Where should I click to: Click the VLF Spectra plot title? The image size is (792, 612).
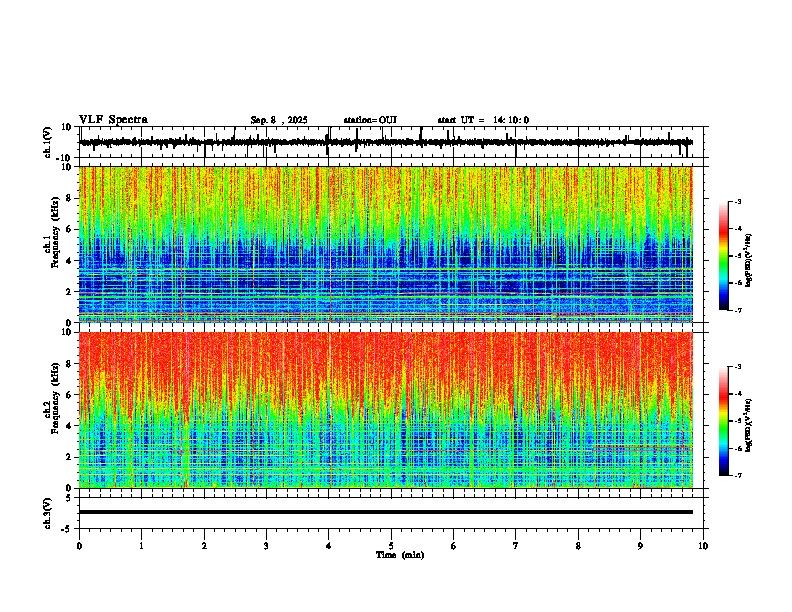[113, 120]
